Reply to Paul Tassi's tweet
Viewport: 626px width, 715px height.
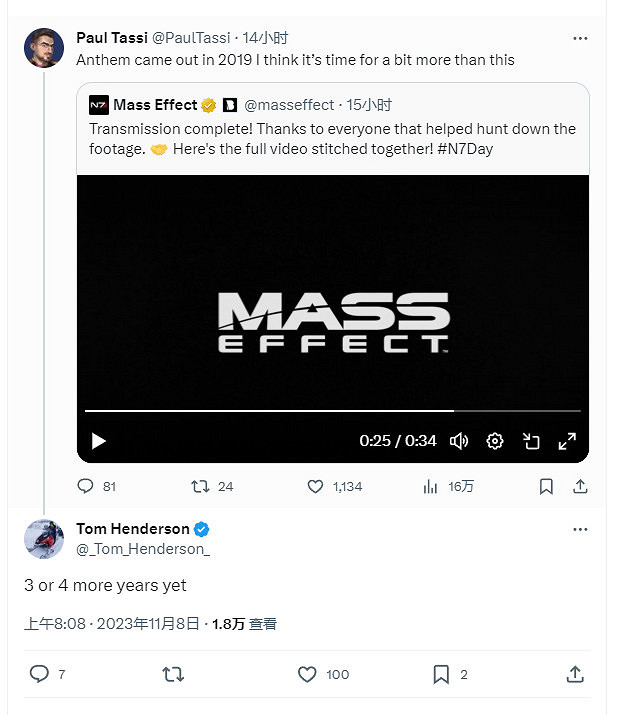pyautogui.click(x=85, y=487)
